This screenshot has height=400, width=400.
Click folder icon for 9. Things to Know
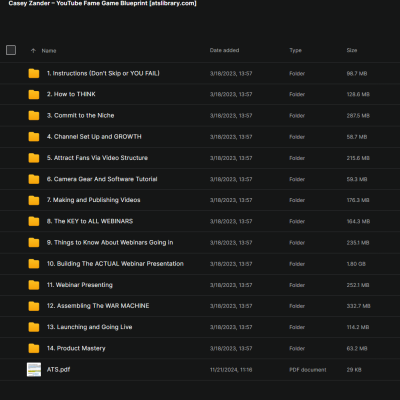tap(34, 243)
